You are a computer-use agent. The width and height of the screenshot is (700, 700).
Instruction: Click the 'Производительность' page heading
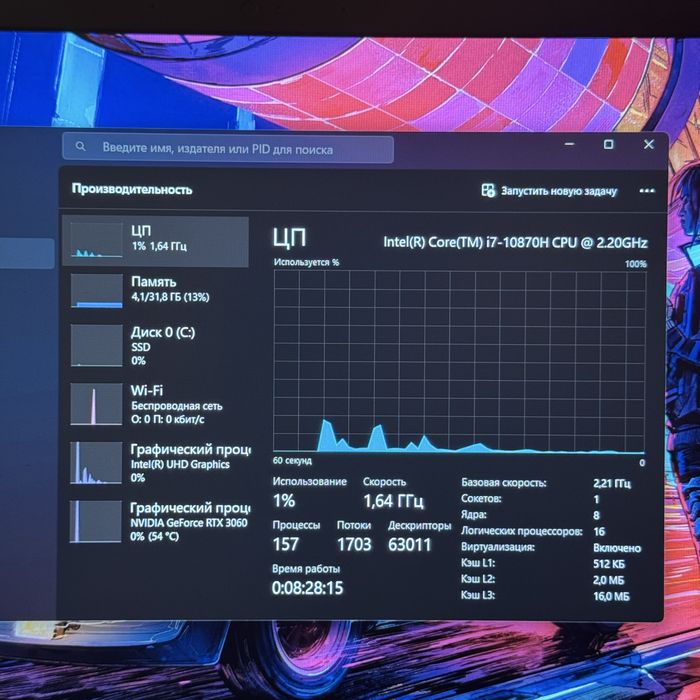click(132, 189)
